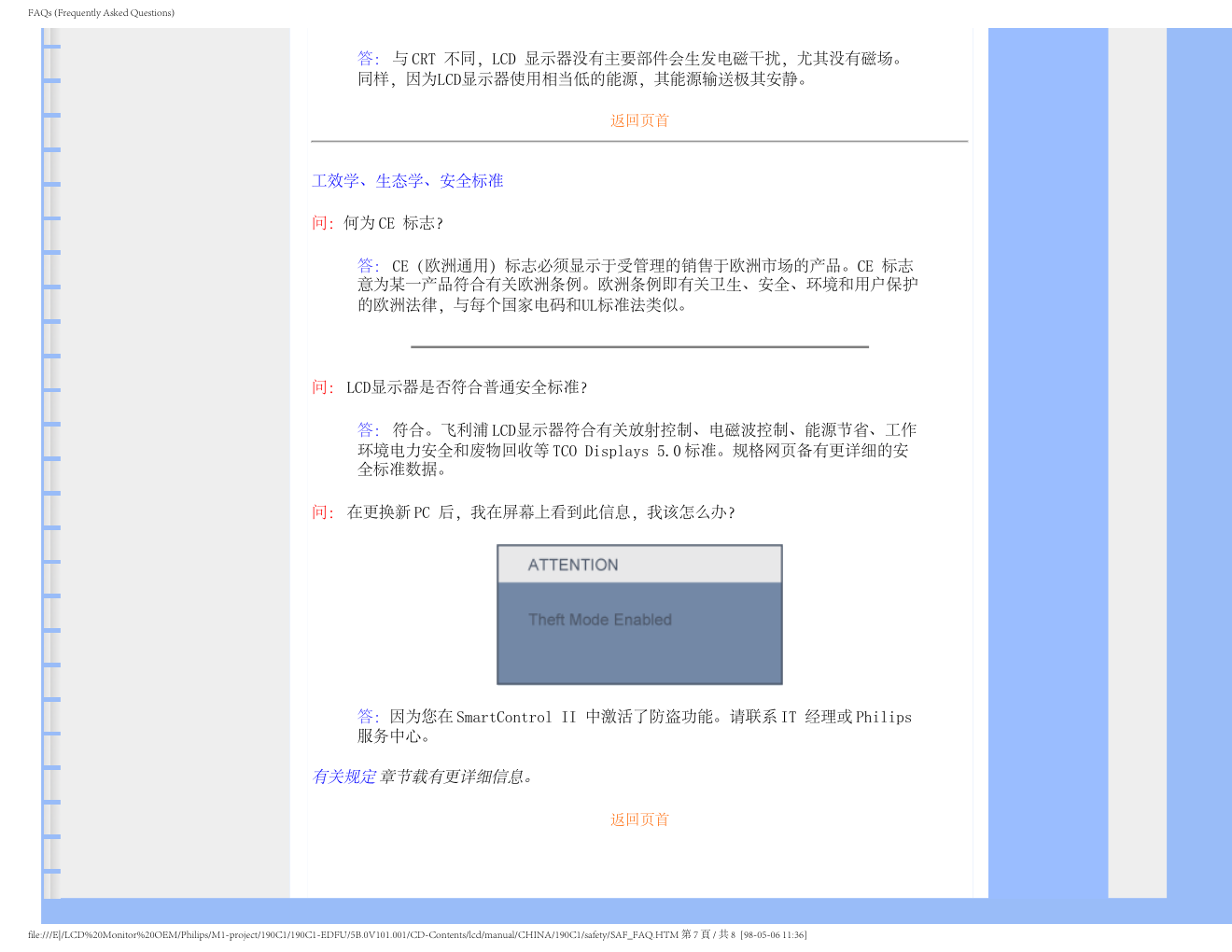Click the ATTENTION title bar in the dialog image
1232x952 pixels.
tap(639, 565)
